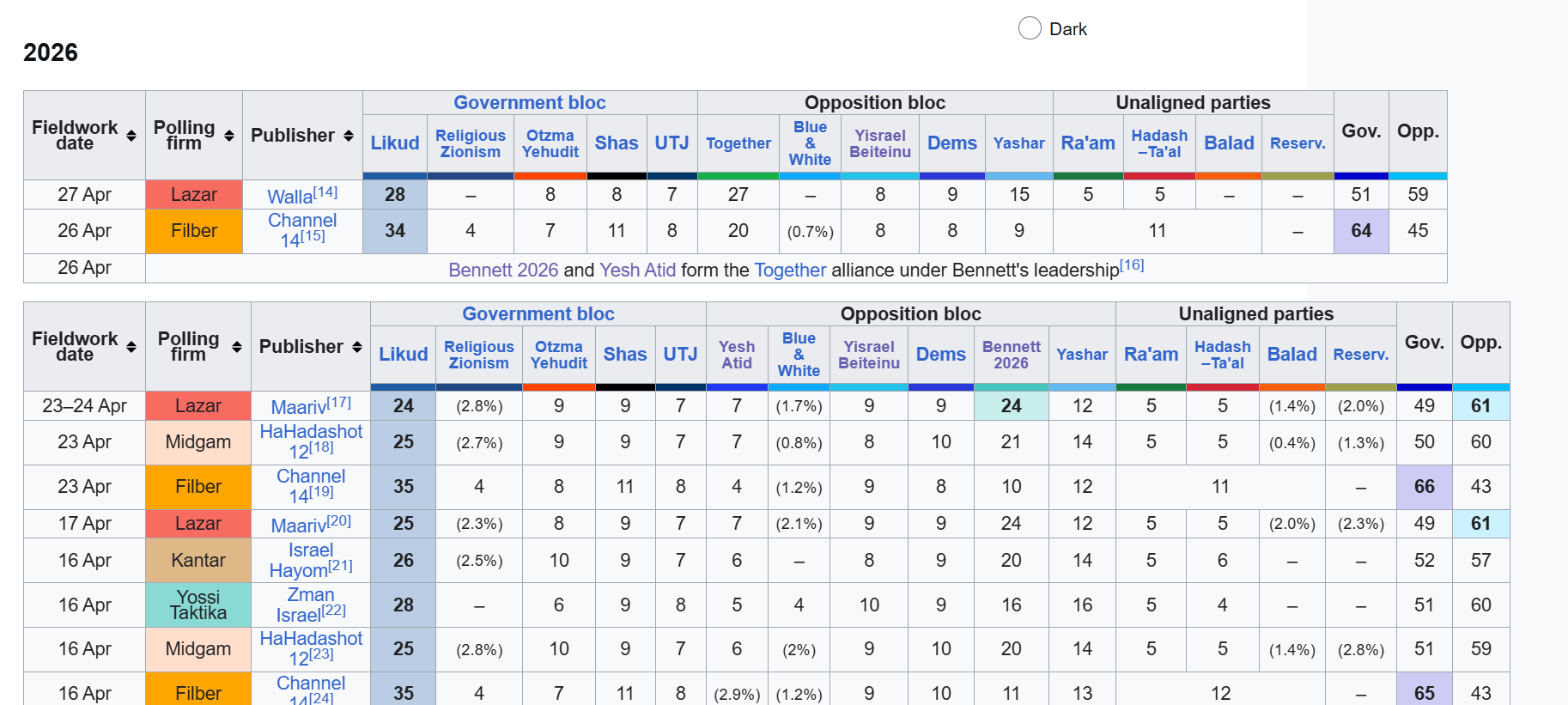Open Yesh Atid link in the alliance note
The height and width of the screenshot is (705, 1568).
637,270
